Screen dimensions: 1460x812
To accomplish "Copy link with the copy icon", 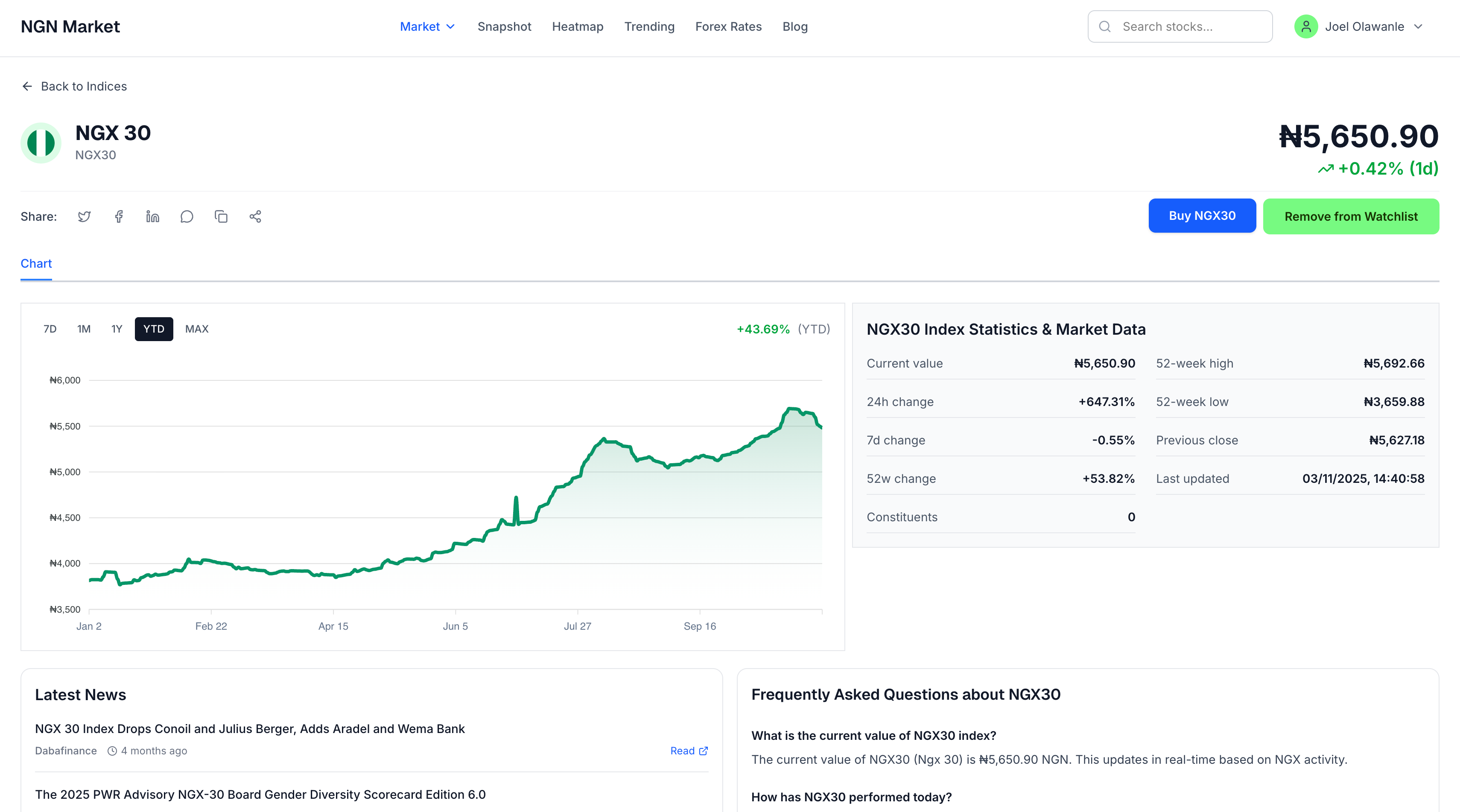I will click(221, 216).
